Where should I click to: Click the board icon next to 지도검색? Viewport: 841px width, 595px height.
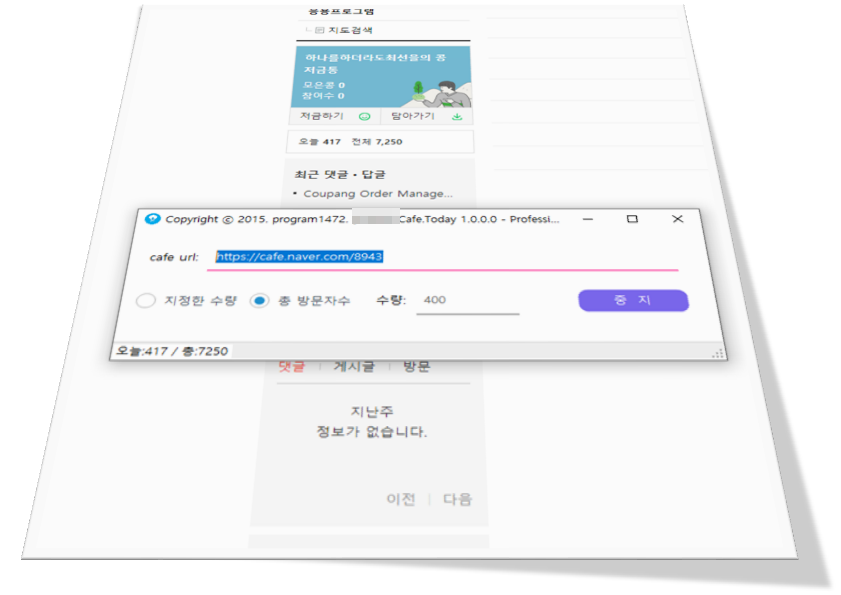pyautogui.click(x=318, y=31)
